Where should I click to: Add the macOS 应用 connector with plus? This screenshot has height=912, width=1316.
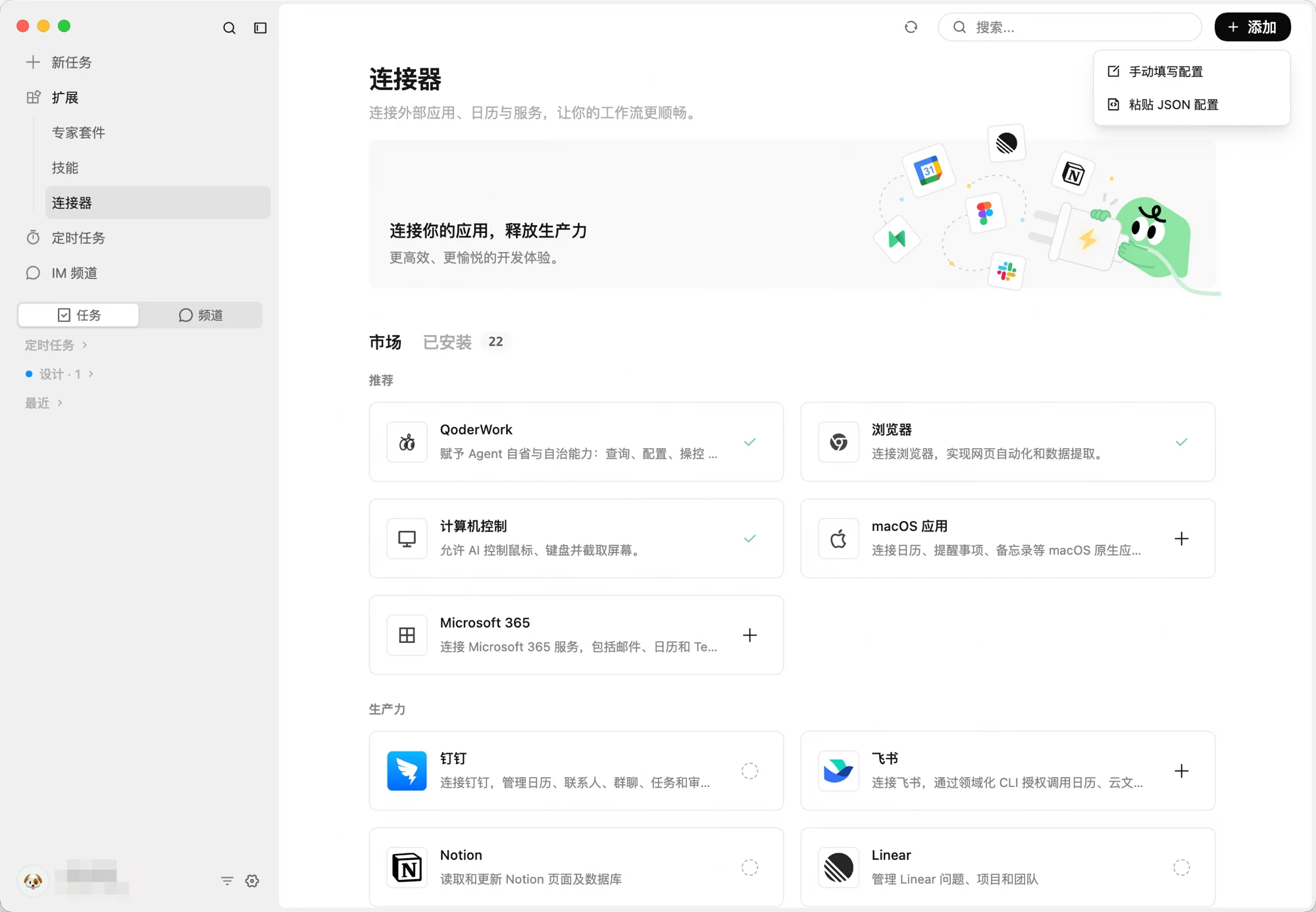tap(1182, 539)
